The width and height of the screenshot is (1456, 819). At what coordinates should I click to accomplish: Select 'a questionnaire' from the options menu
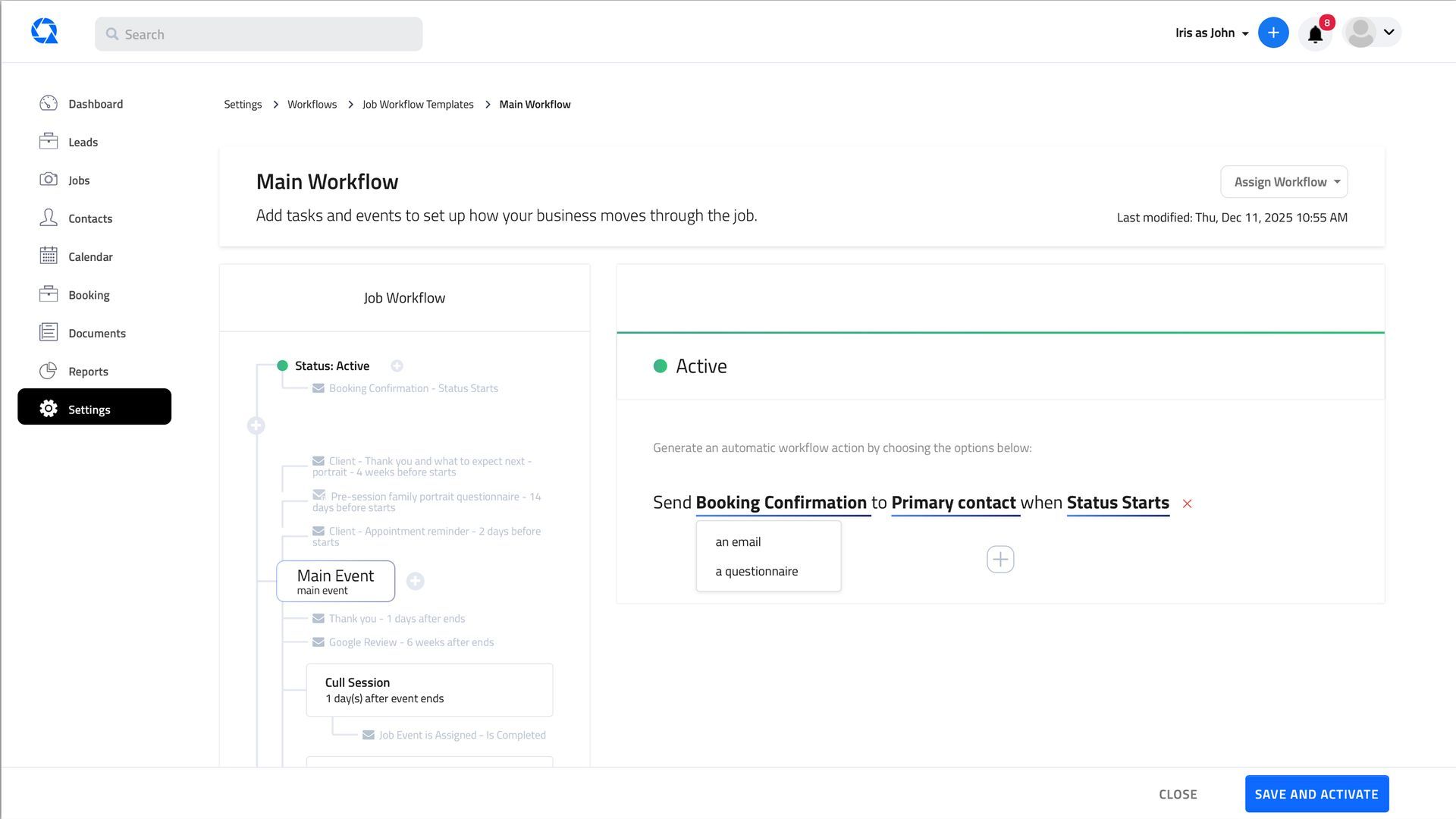click(x=756, y=570)
